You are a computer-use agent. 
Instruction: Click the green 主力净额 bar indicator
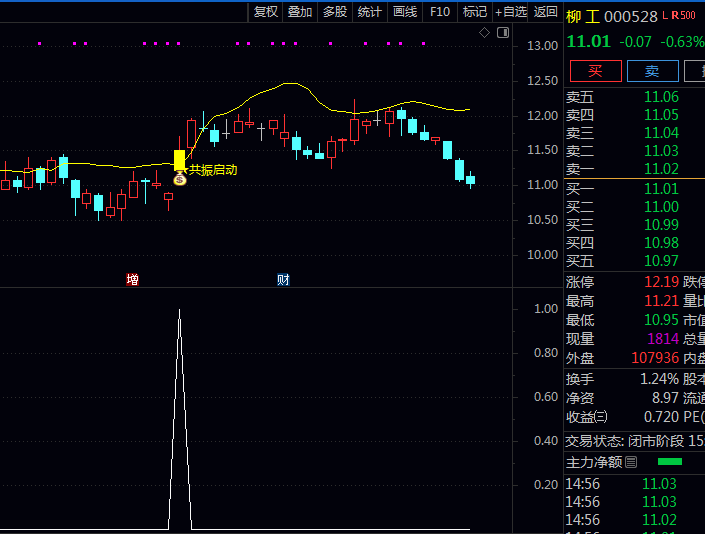click(x=670, y=462)
